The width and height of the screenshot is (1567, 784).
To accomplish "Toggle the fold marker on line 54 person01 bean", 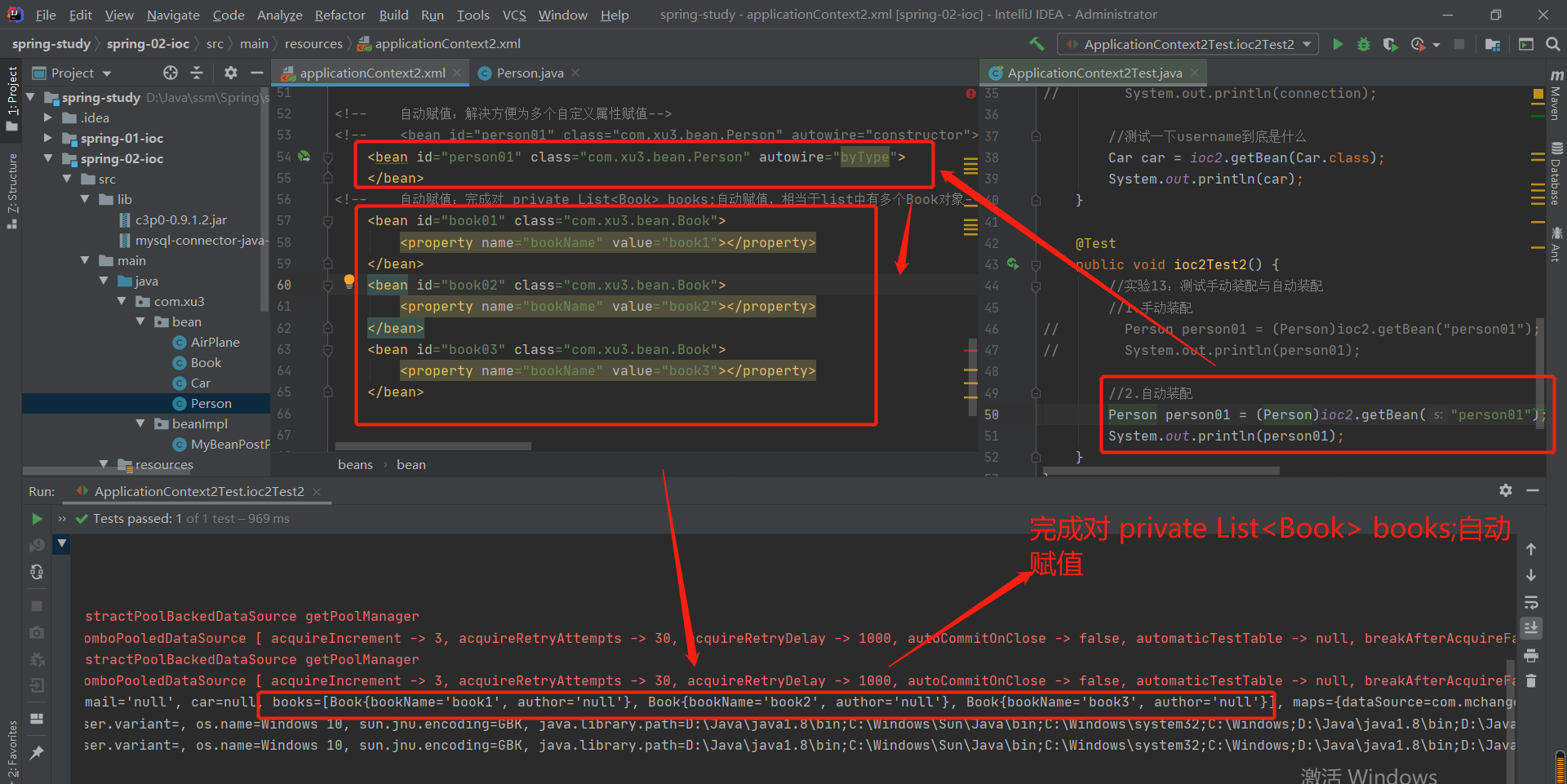I will point(328,157).
